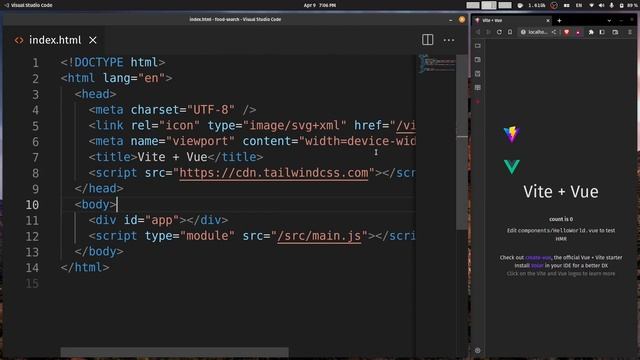
Task: Toggle the browser sidebar panel icon
Action: [602, 32]
